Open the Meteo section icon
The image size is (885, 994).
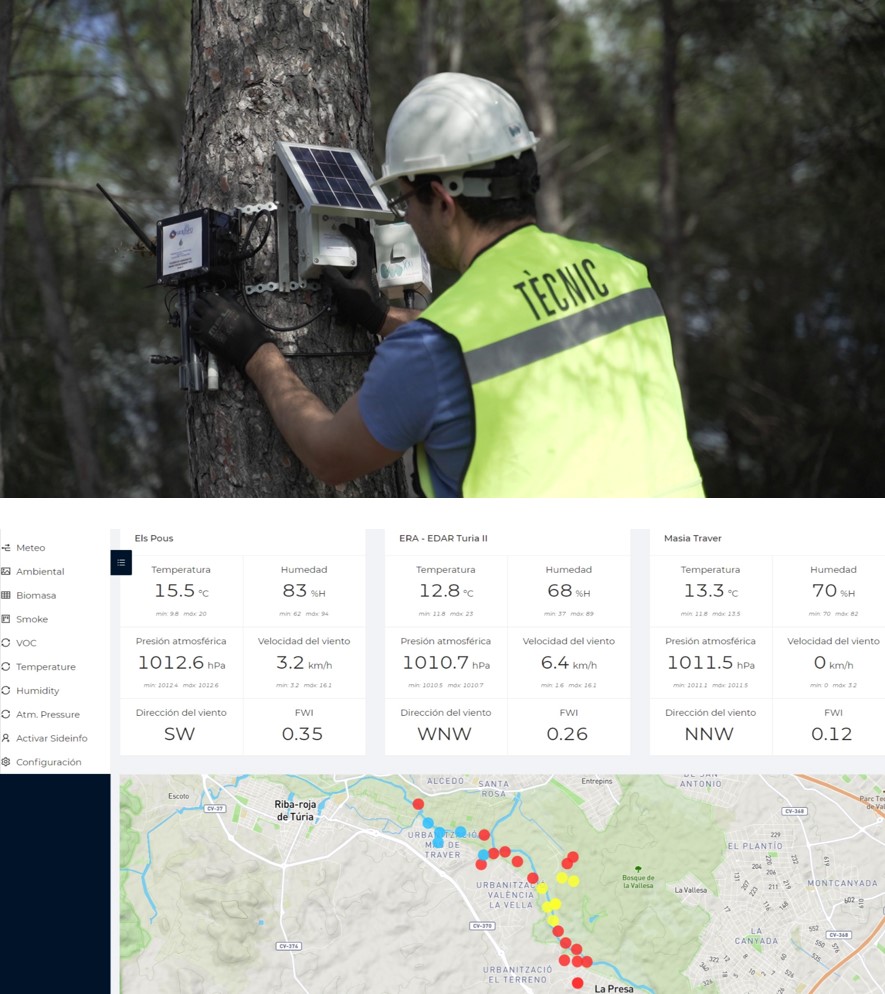click(6, 548)
